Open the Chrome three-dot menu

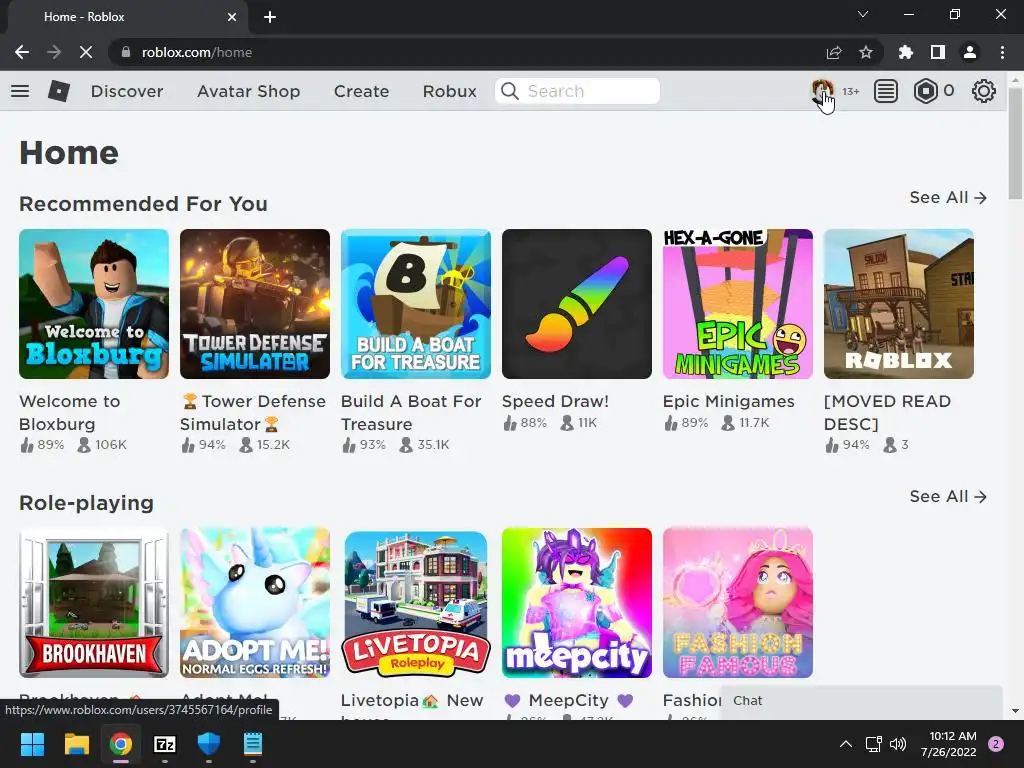coord(1002,52)
